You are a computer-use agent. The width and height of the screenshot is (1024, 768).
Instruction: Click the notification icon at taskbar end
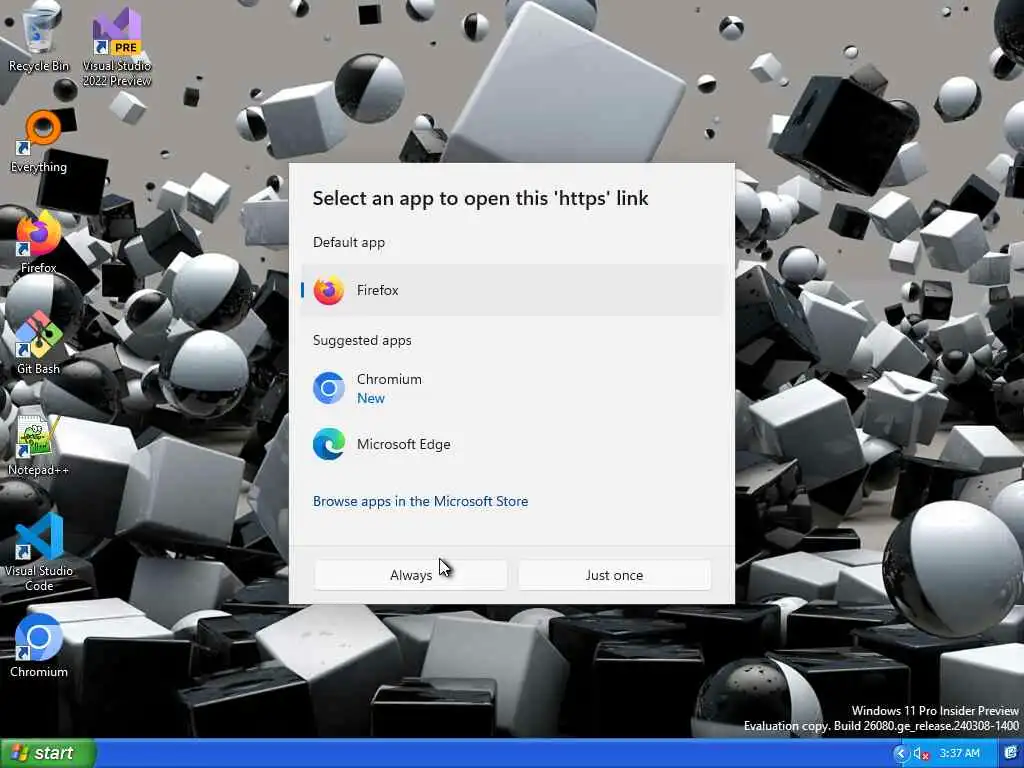[1011, 753]
